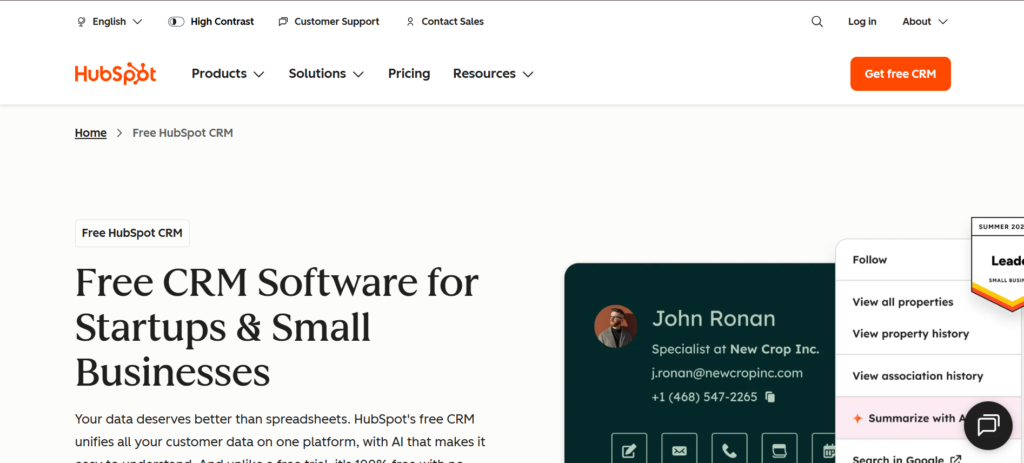
Task: Click John Ronan's profile photo
Action: (615, 326)
